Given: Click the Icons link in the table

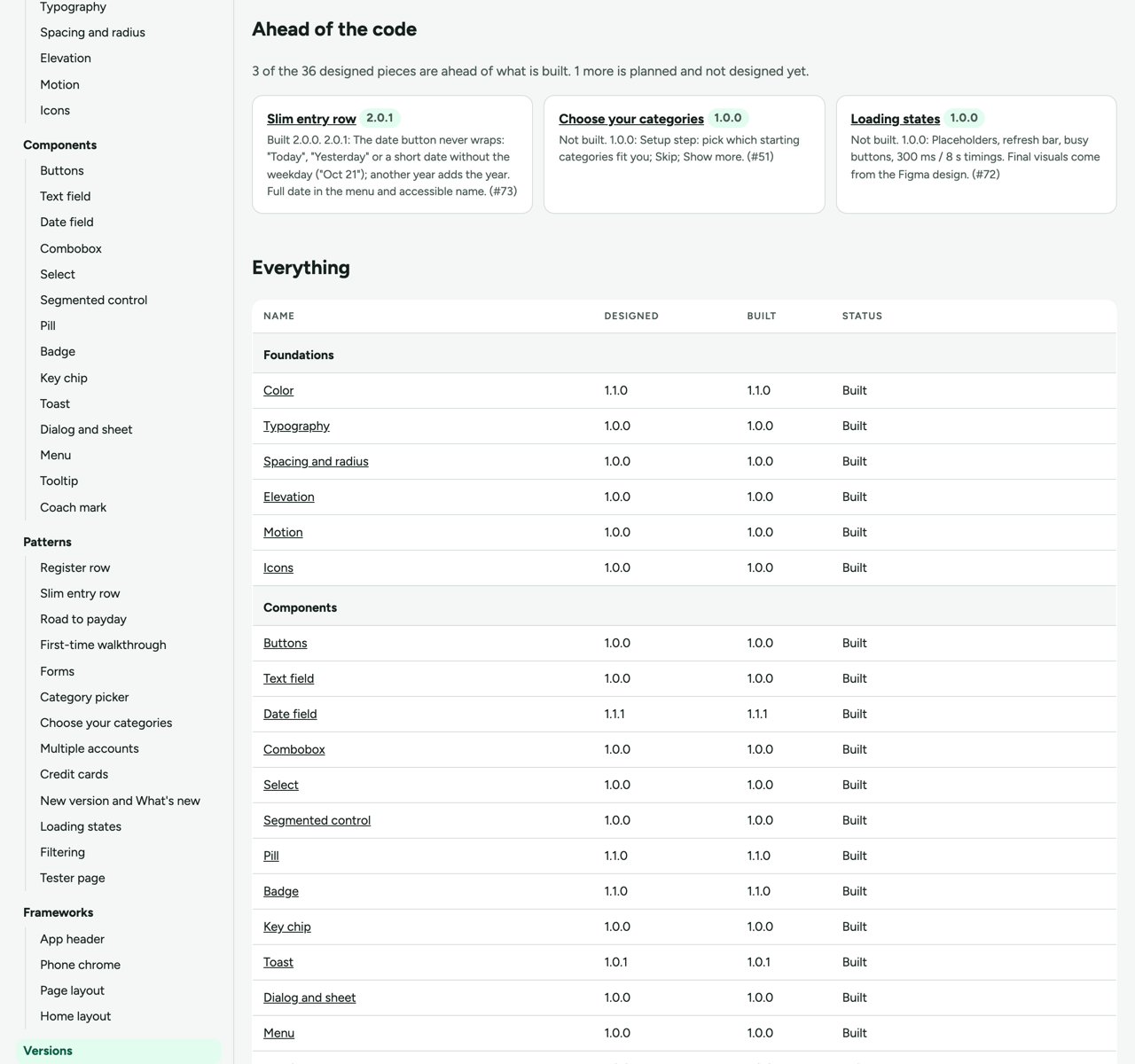Looking at the screenshot, I should pos(278,567).
